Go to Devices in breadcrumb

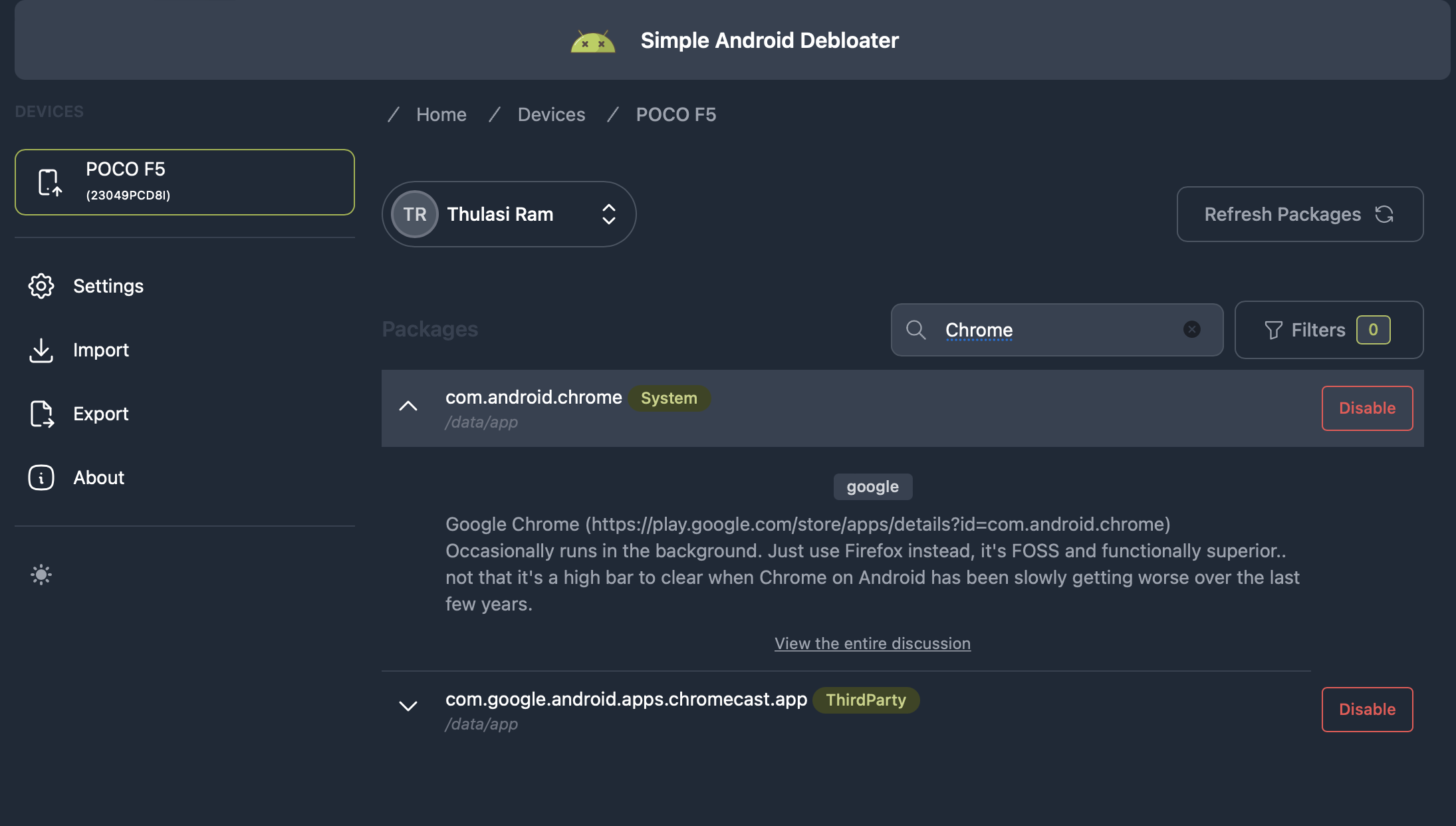coord(551,114)
